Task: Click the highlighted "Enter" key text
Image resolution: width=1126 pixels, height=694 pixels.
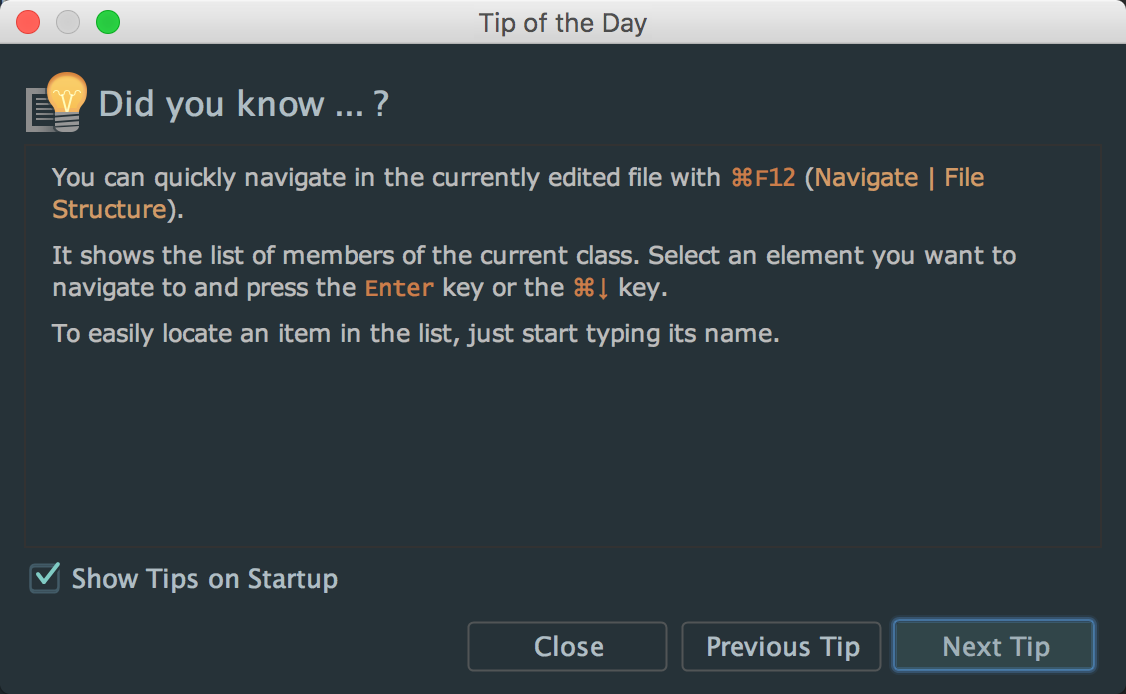Action: pyautogui.click(x=399, y=288)
